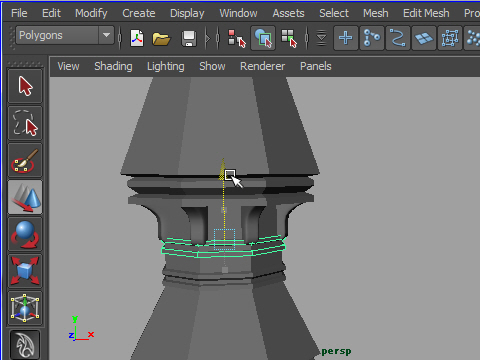
Task: Open the Shading panel menu
Action: 113,66
